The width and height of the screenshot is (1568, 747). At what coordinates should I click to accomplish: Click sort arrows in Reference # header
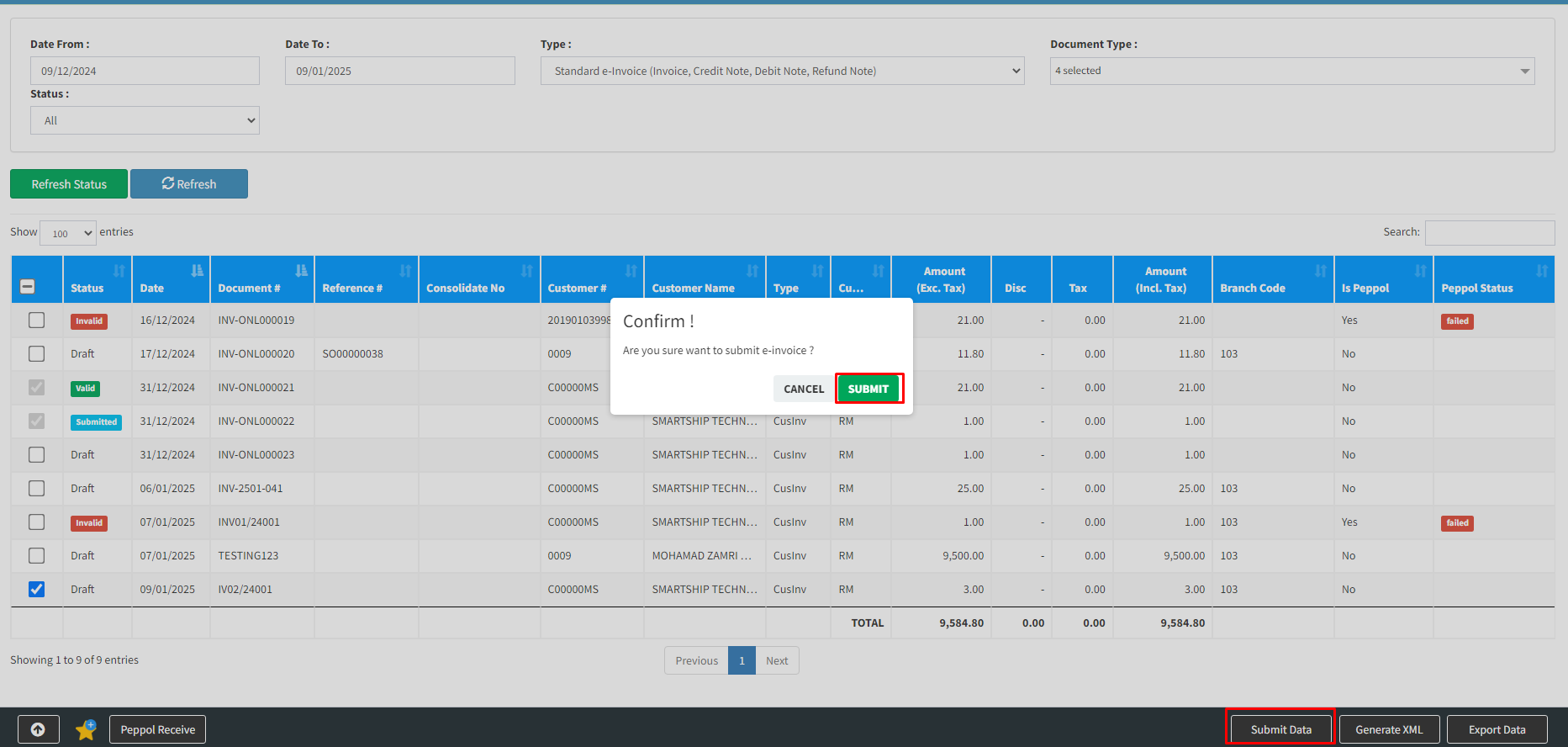405,271
